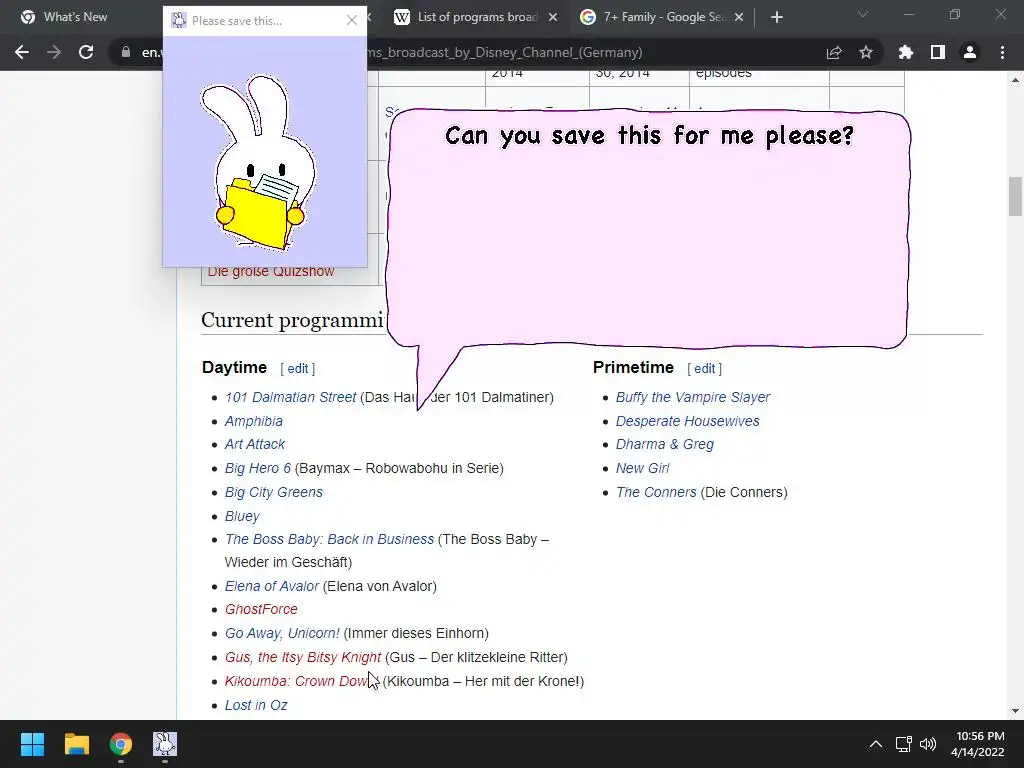Open the red GhostForce link
The height and width of the screenshot is (768, 1024).
(261, 609)
